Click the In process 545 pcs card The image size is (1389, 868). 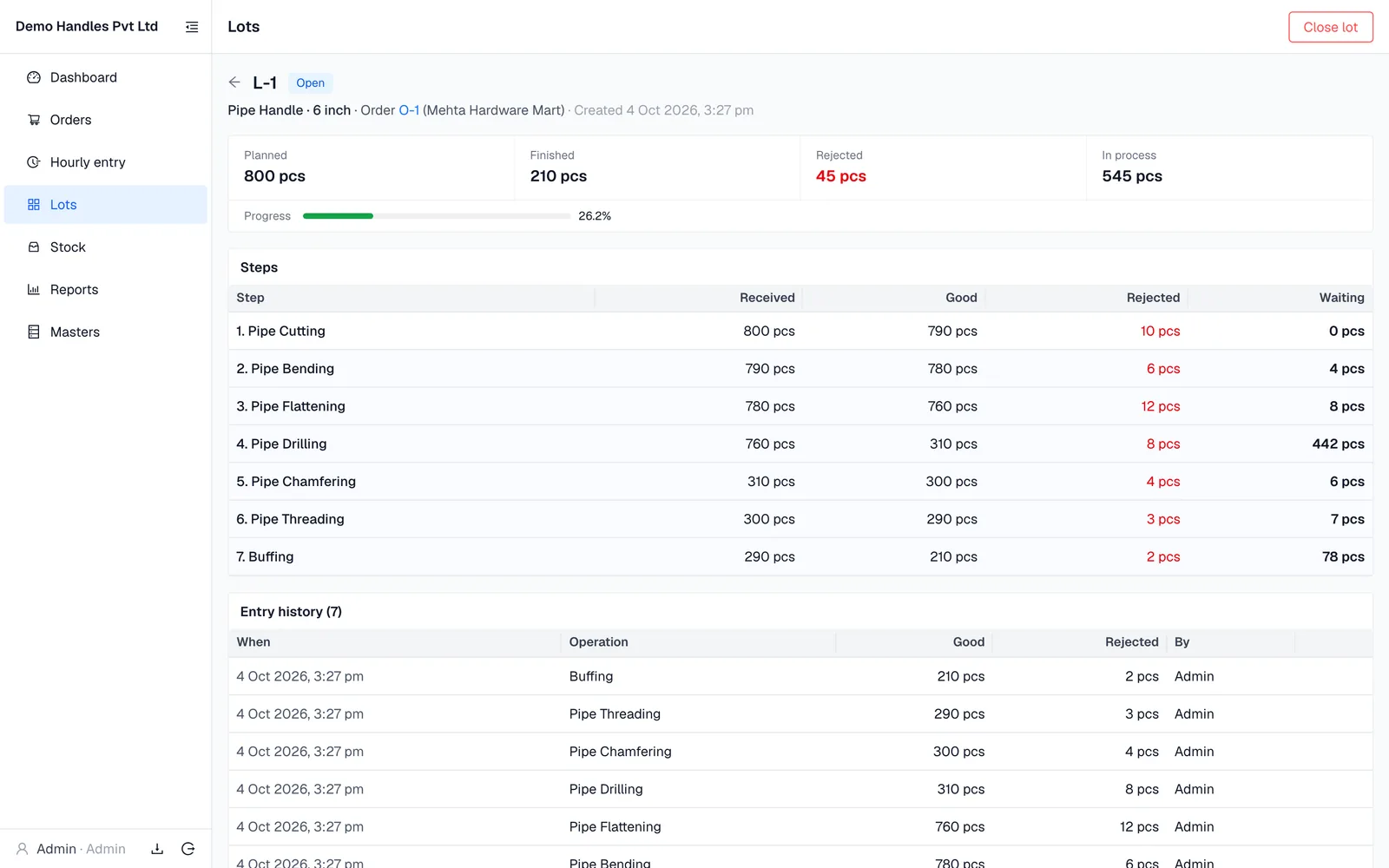pos(1229,168)
